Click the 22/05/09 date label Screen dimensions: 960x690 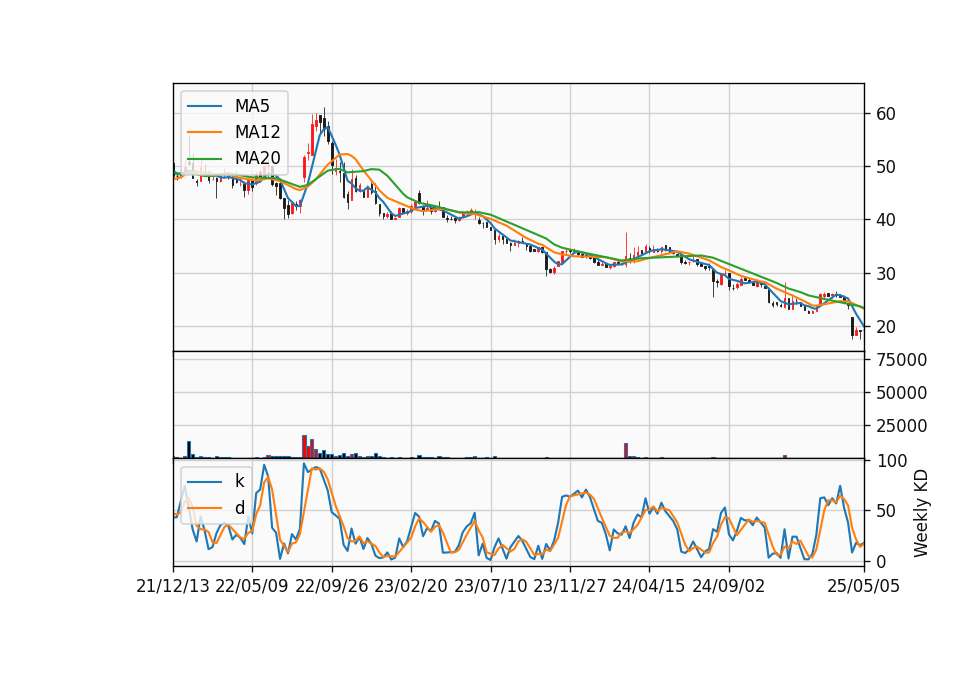point(252,586)
